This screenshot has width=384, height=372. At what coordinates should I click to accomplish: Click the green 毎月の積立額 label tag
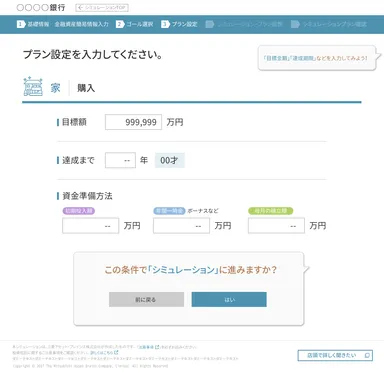pos(271,211)
